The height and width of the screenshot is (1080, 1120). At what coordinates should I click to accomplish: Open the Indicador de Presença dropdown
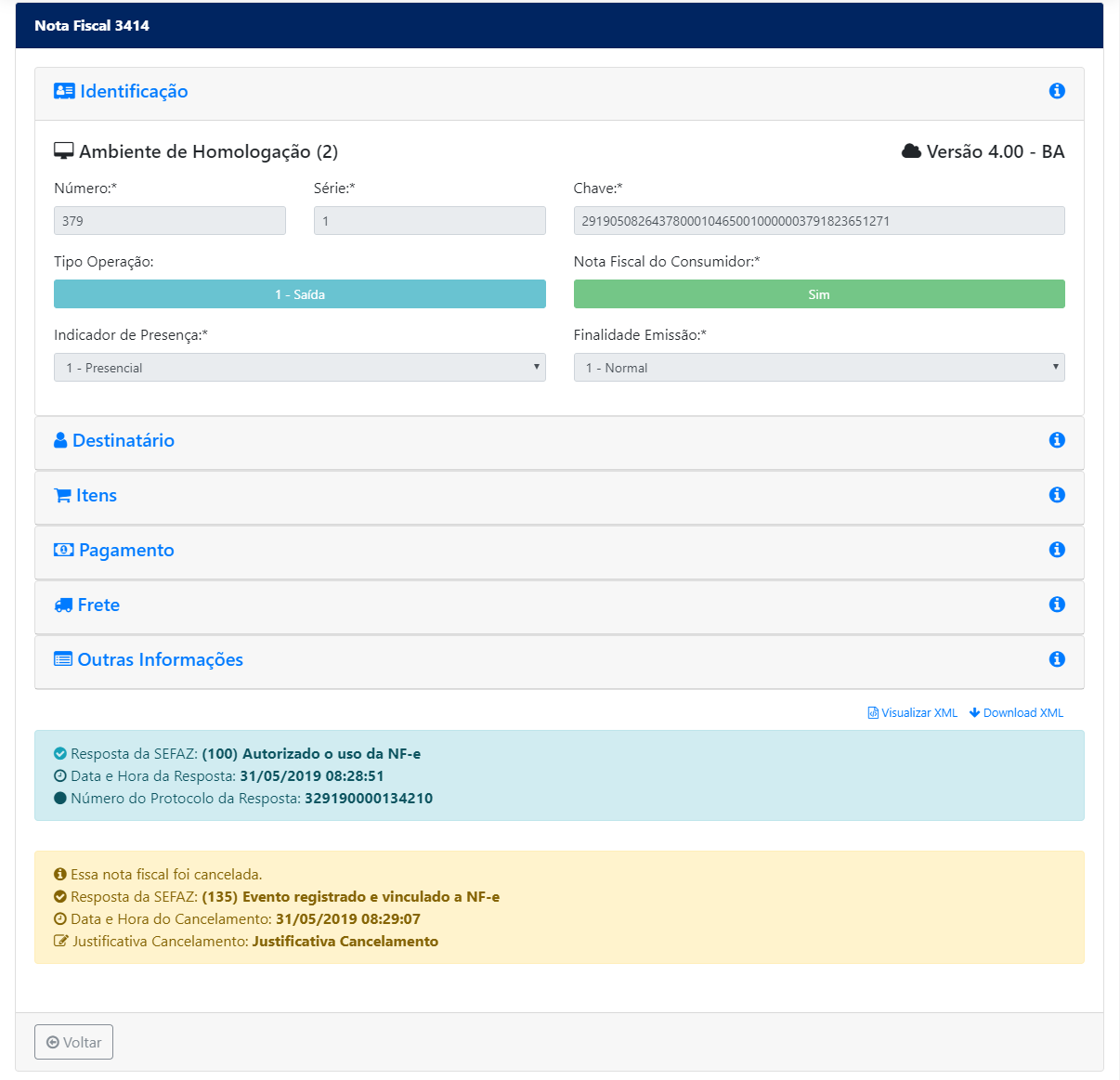(299, 368)
